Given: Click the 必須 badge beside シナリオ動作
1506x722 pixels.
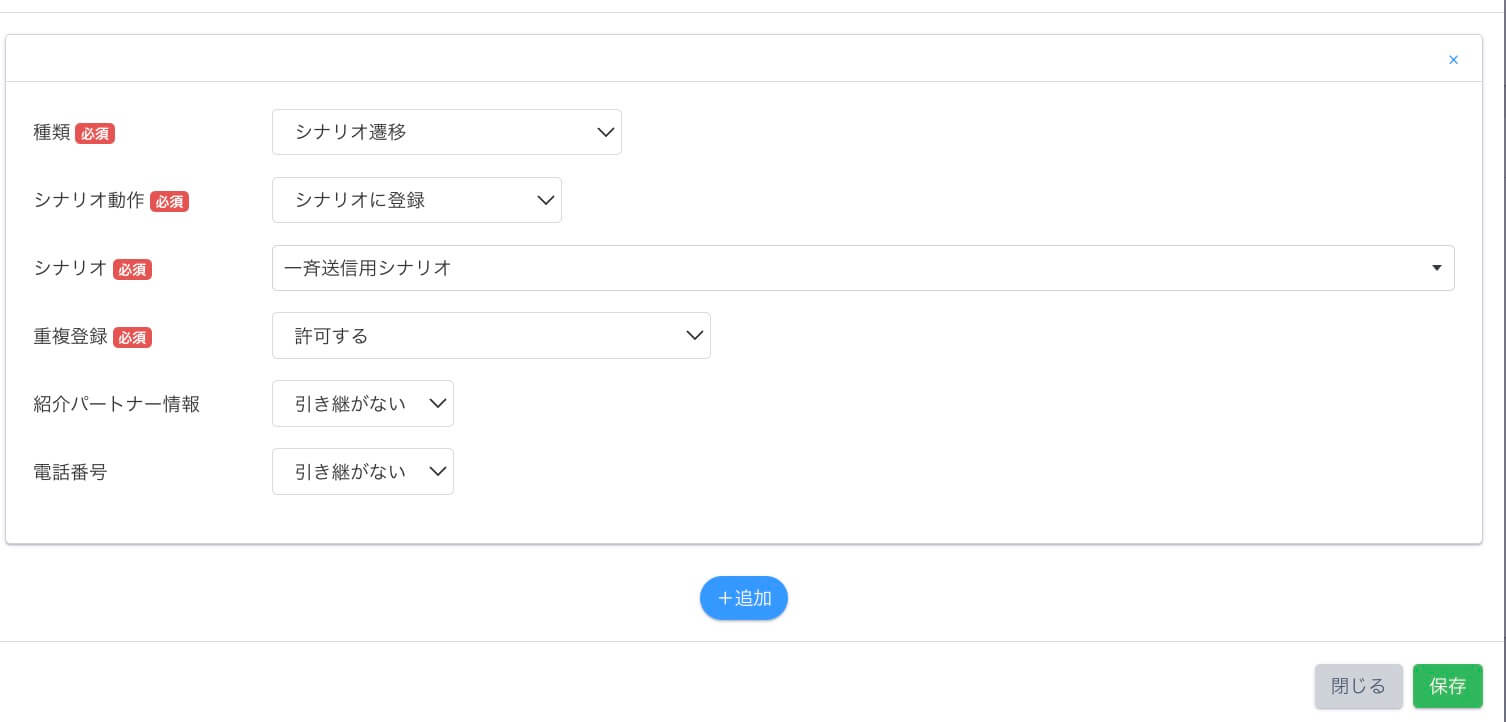Looking at the screenshot, I should (x=169, y=201).
